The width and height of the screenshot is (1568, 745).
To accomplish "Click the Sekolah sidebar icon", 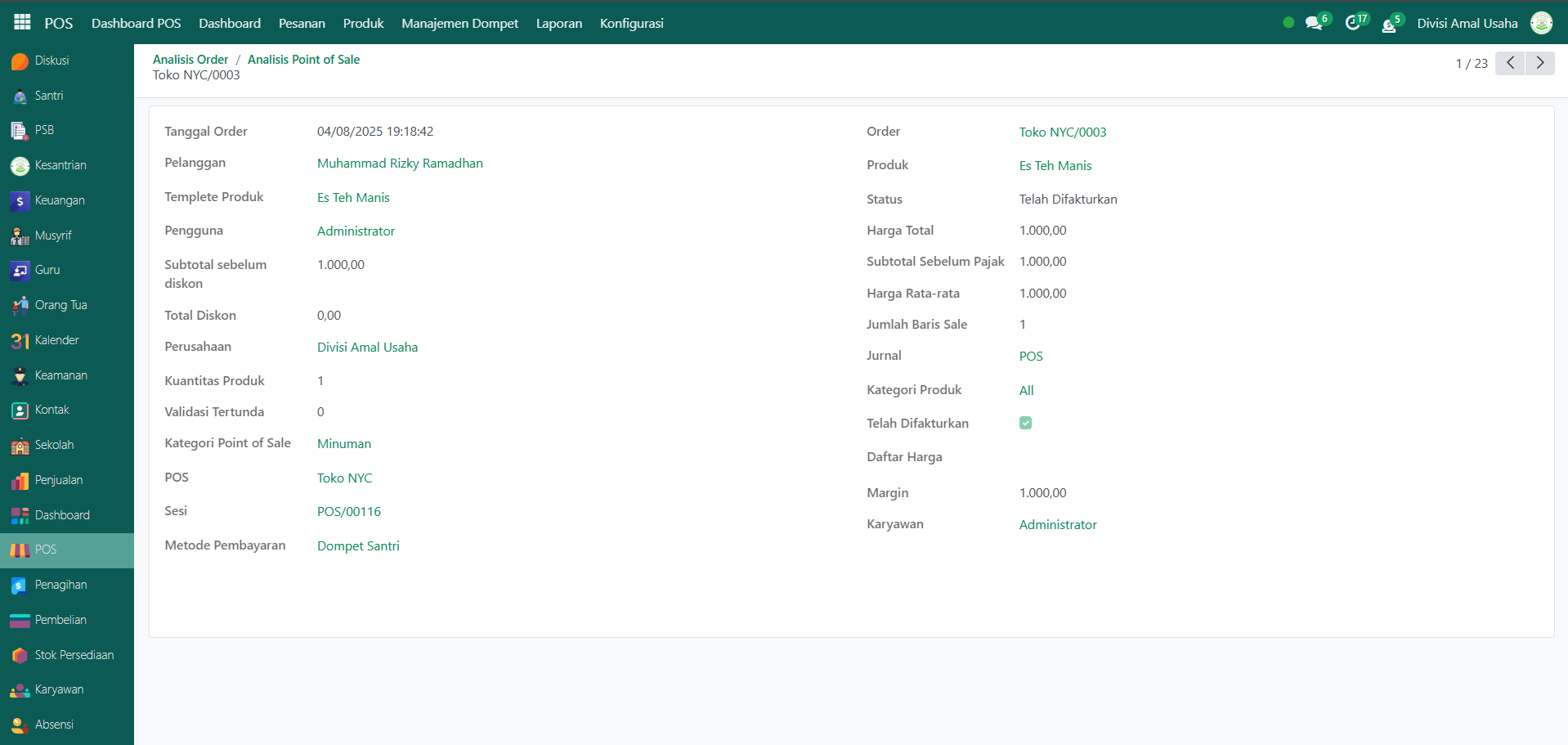I will pos(20,446).
